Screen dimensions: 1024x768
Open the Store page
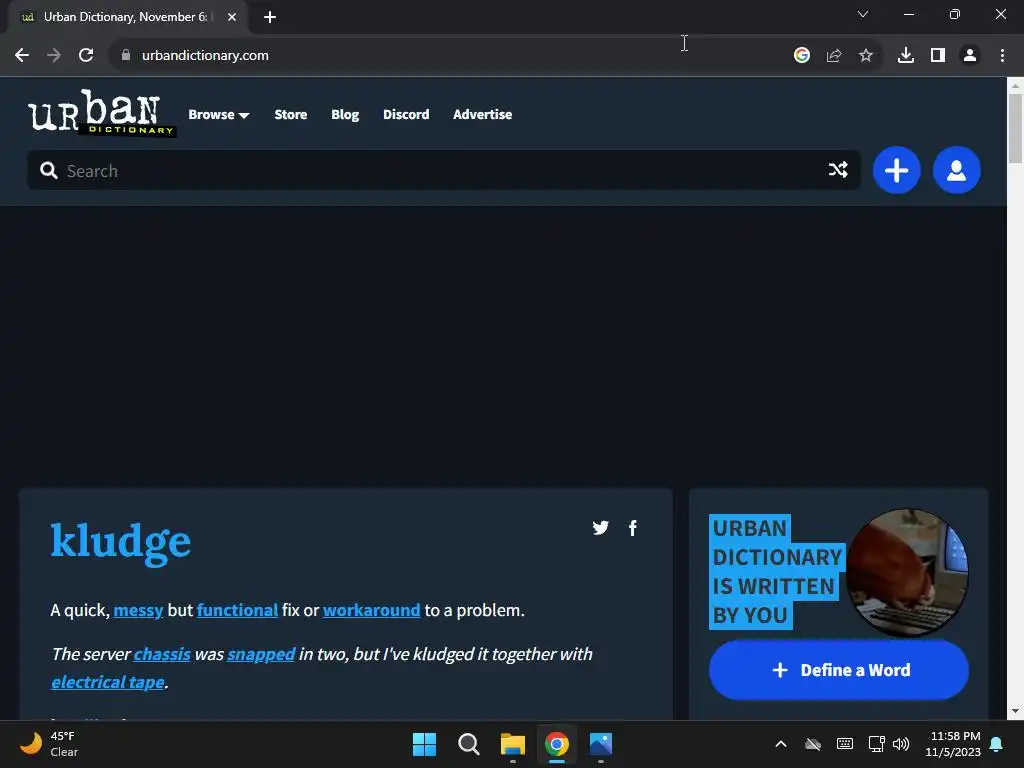click(x=291, y=114)
